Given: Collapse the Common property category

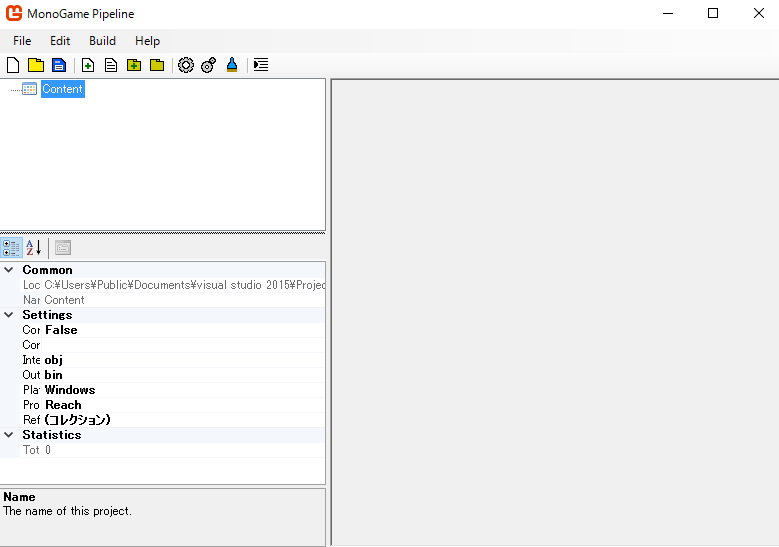Looking at the screenshot, I should coord(8,270).
